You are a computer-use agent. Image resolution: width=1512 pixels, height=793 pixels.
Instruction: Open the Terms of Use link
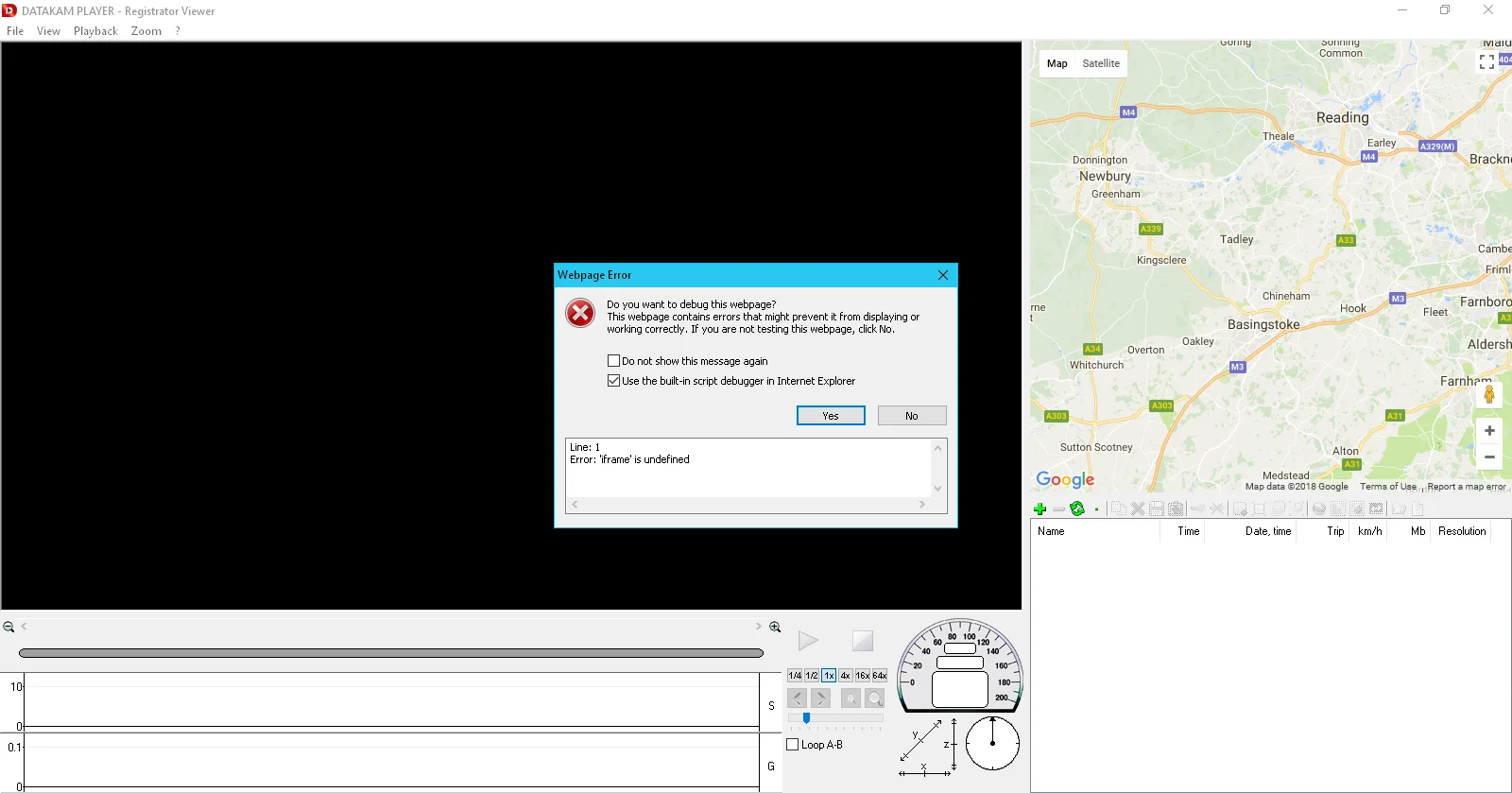pos(1388,487)
